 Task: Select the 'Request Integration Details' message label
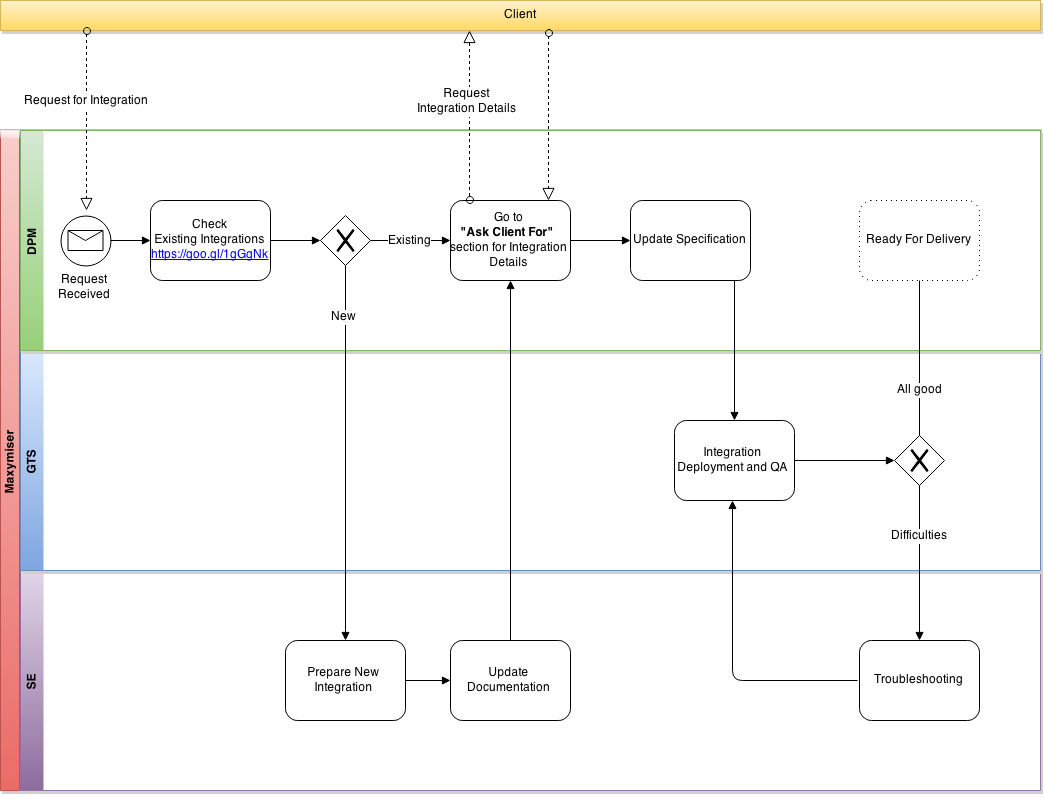point(466,101)
